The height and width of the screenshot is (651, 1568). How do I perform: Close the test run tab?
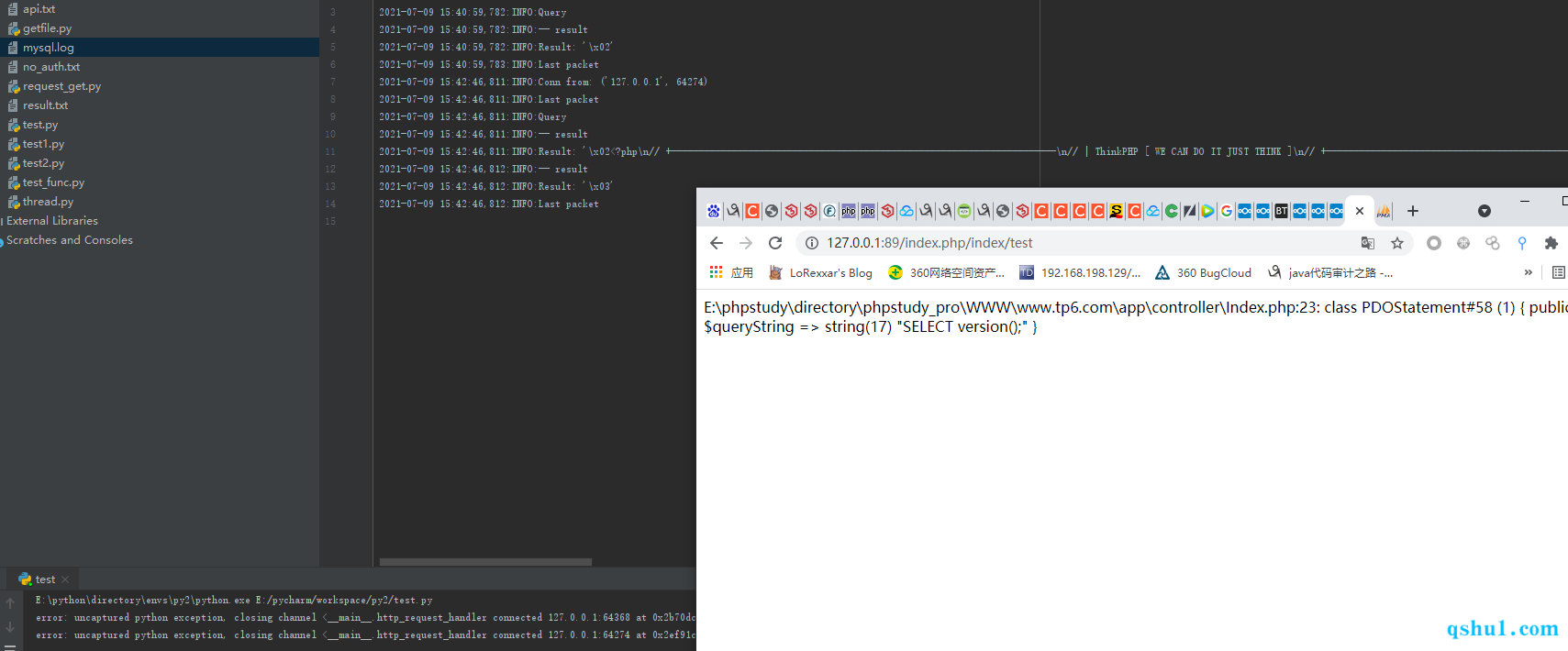[65, 579]
